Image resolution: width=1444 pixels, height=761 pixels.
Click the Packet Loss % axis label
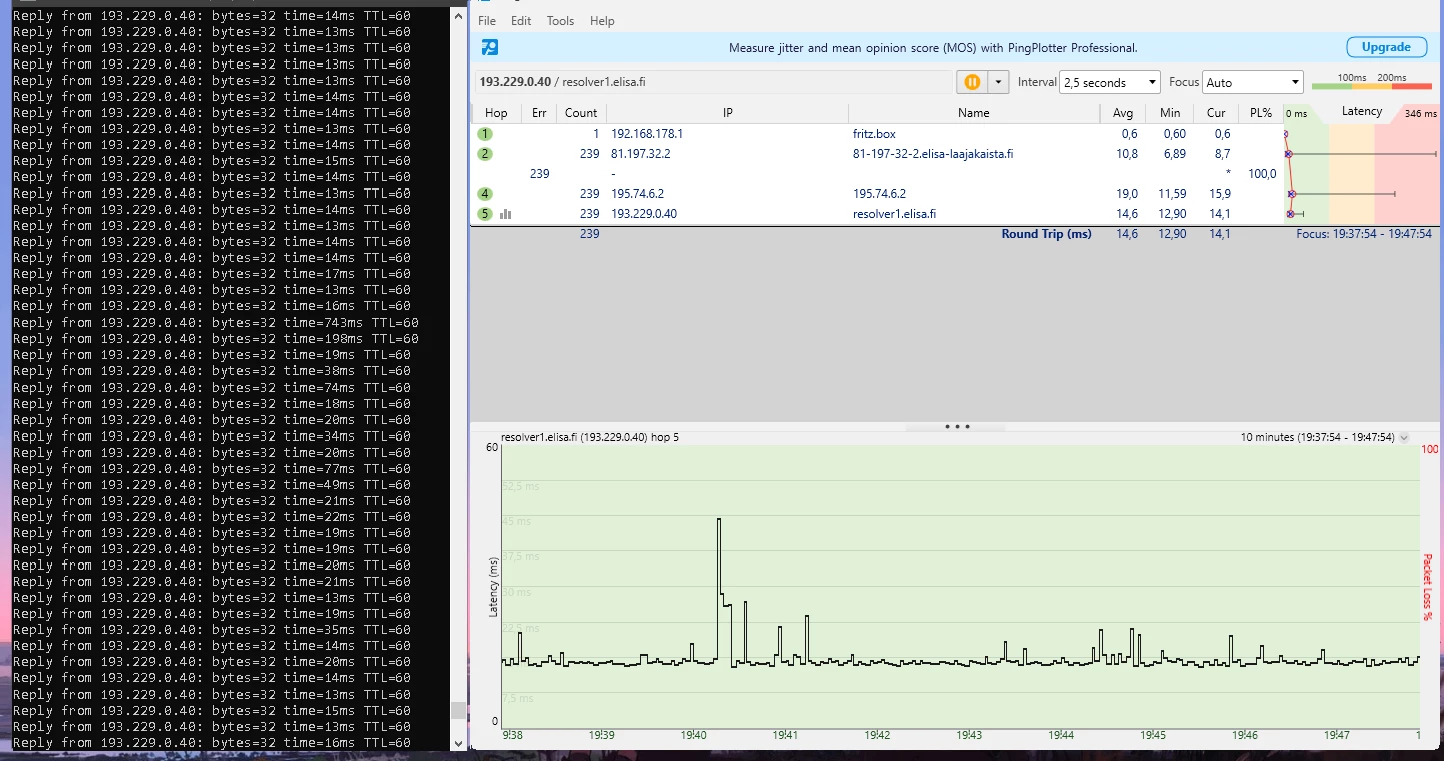(1428, 587)
